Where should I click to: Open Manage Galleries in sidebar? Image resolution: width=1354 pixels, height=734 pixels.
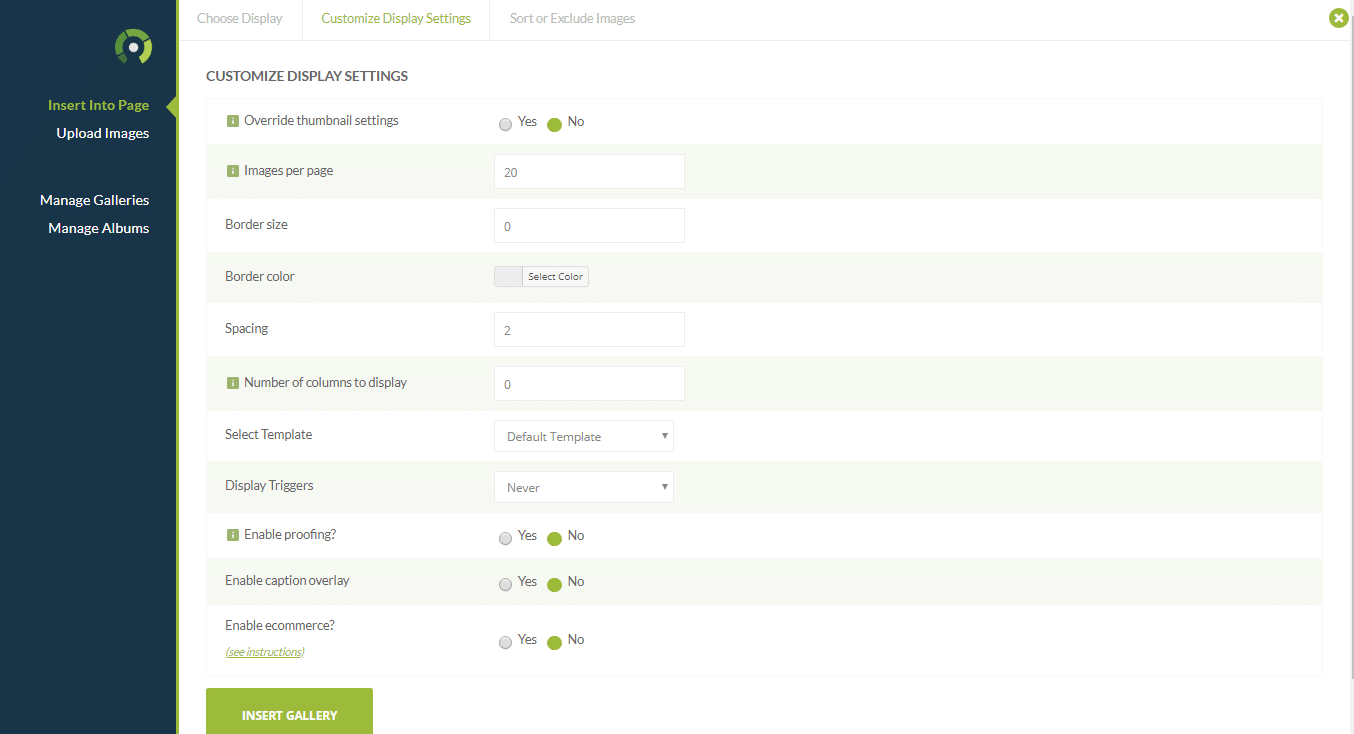pyautogui.click(x=94, y=200)
